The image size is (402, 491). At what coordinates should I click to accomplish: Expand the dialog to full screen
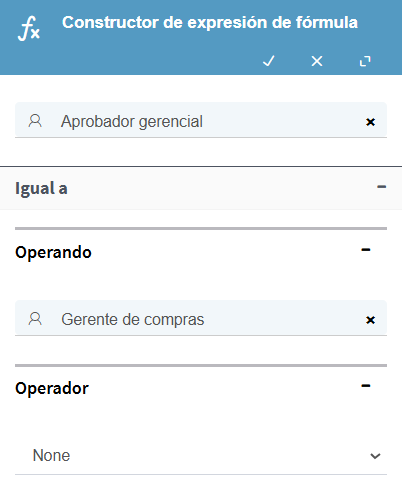pos(365,61)
